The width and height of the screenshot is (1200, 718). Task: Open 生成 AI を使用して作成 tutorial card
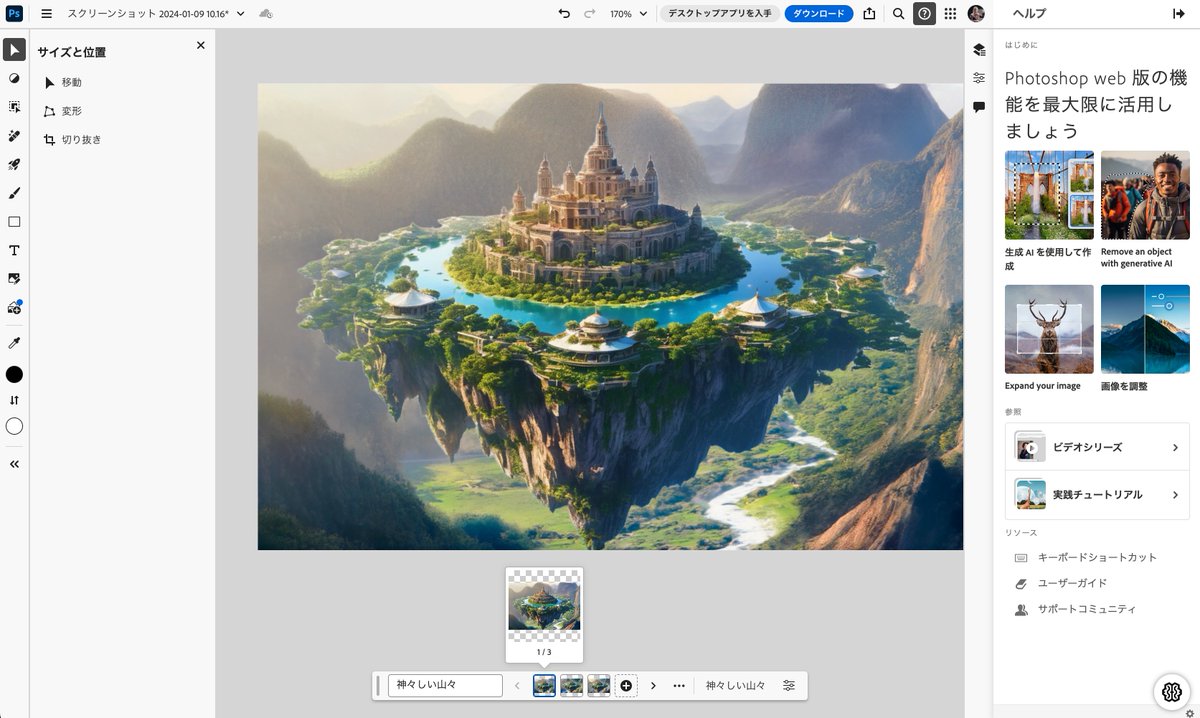[1049, 211]
